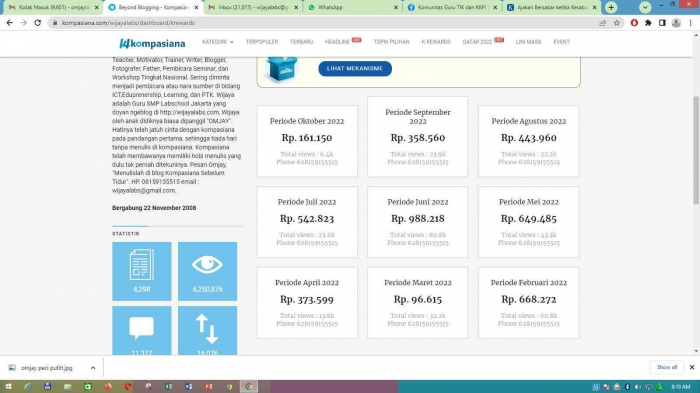The width and height of the screenshot is (700, 393).
Task: Open the Extensions puzzle icon
Action: pyautogui.click(x=648, y=23)
